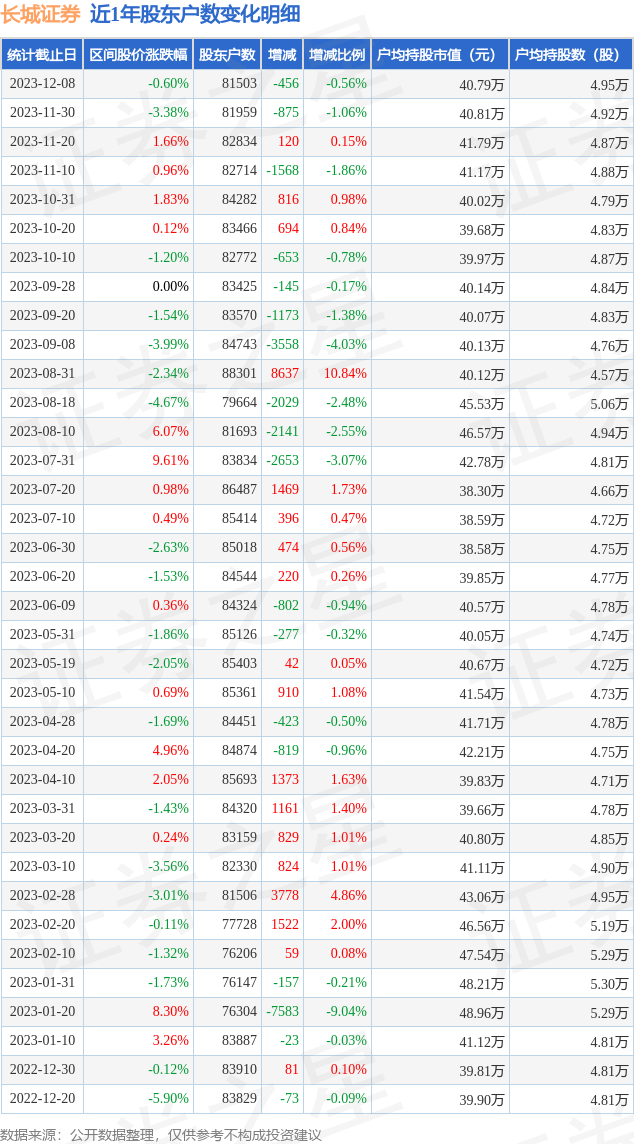
Task: Click the 数据来源 footer disclaimer text
Action: (x=161, y=1134)
